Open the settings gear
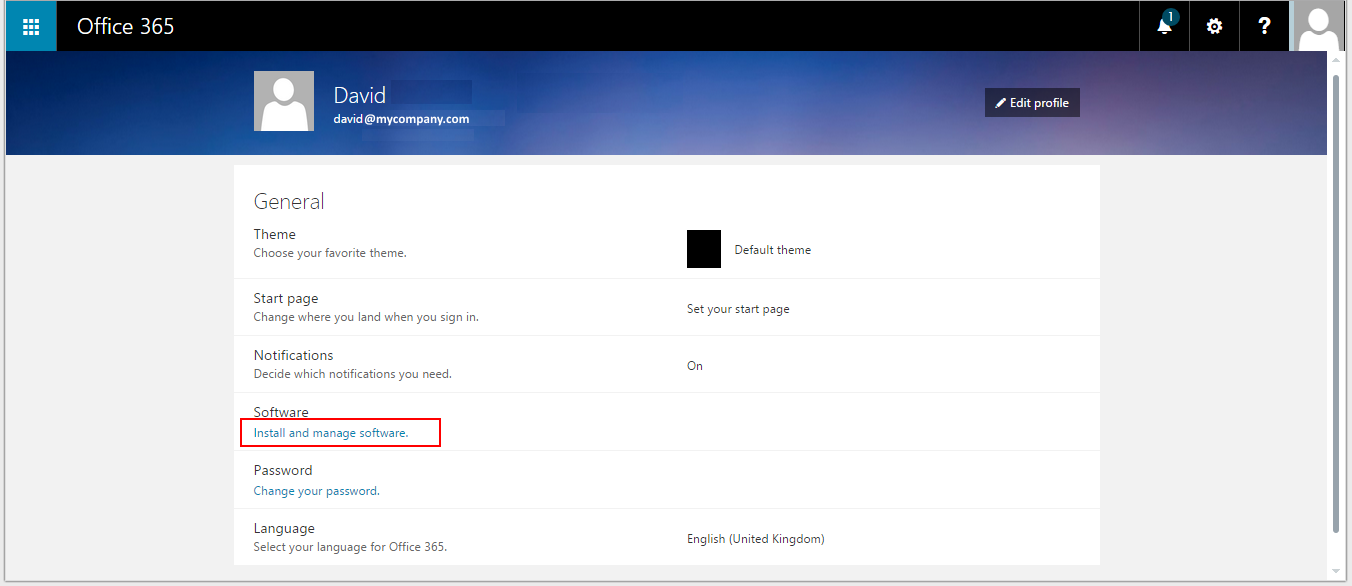Image resolution: width=1352 pixels, height=586 pixels. click(x=1215, y=26)
